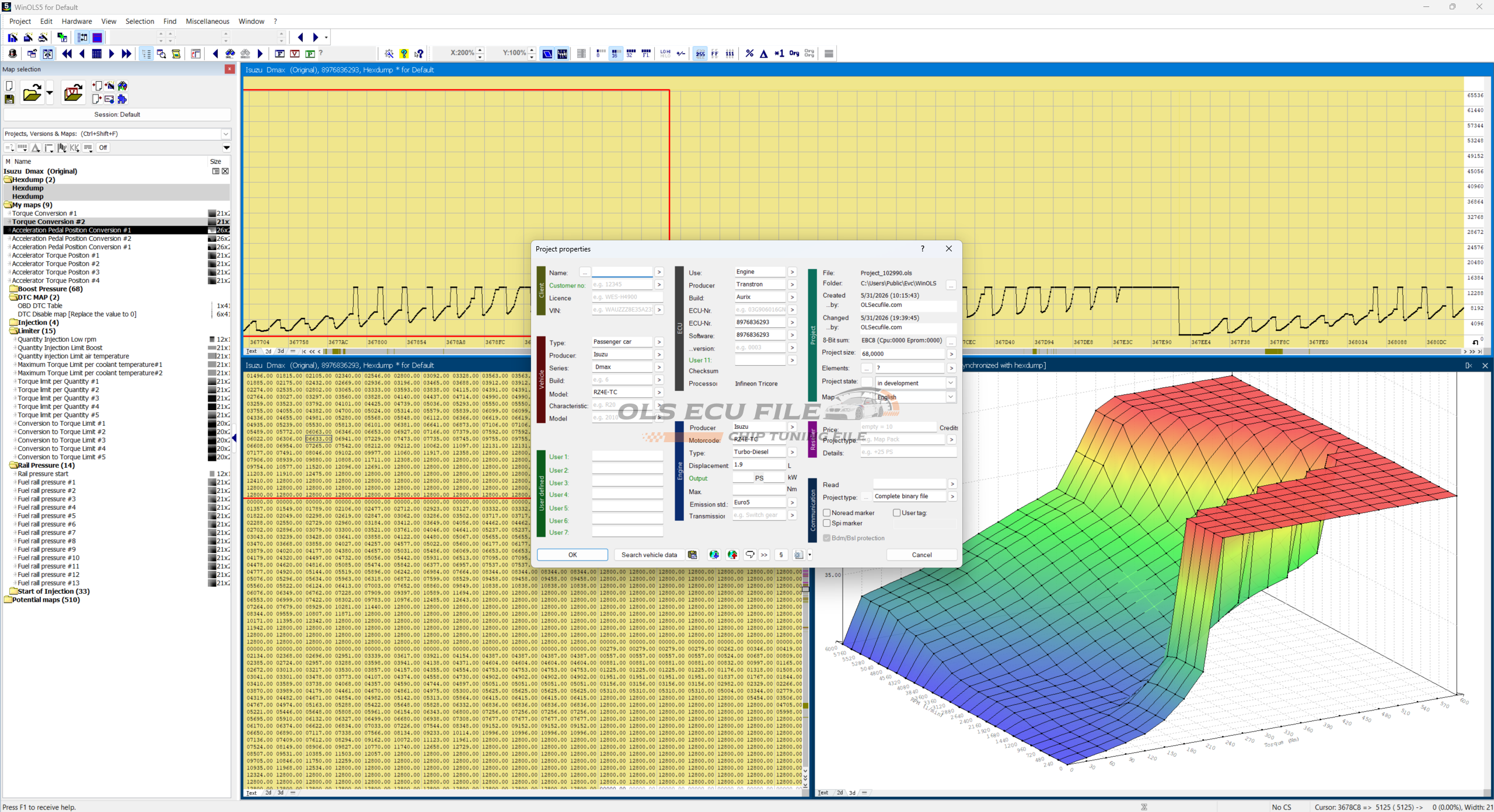Click the red V toolbar icon
The height and width of the screenshot is (812, 1494).
(295, 54)
